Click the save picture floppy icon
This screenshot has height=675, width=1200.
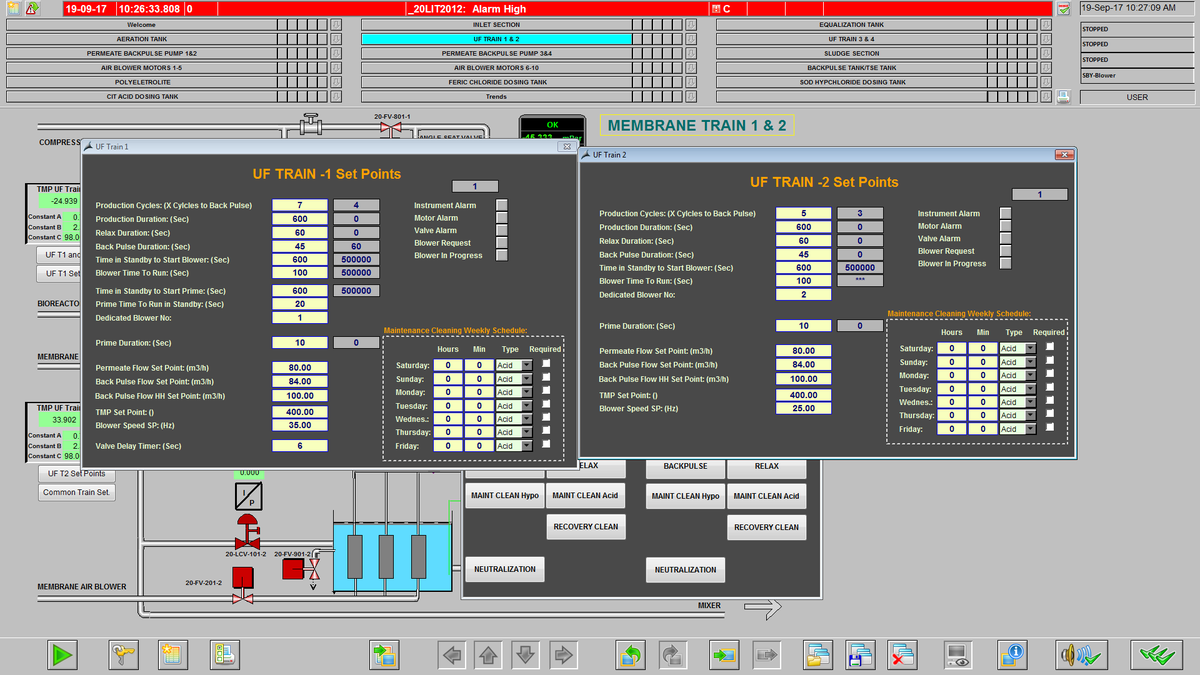(x=860, y=655)
